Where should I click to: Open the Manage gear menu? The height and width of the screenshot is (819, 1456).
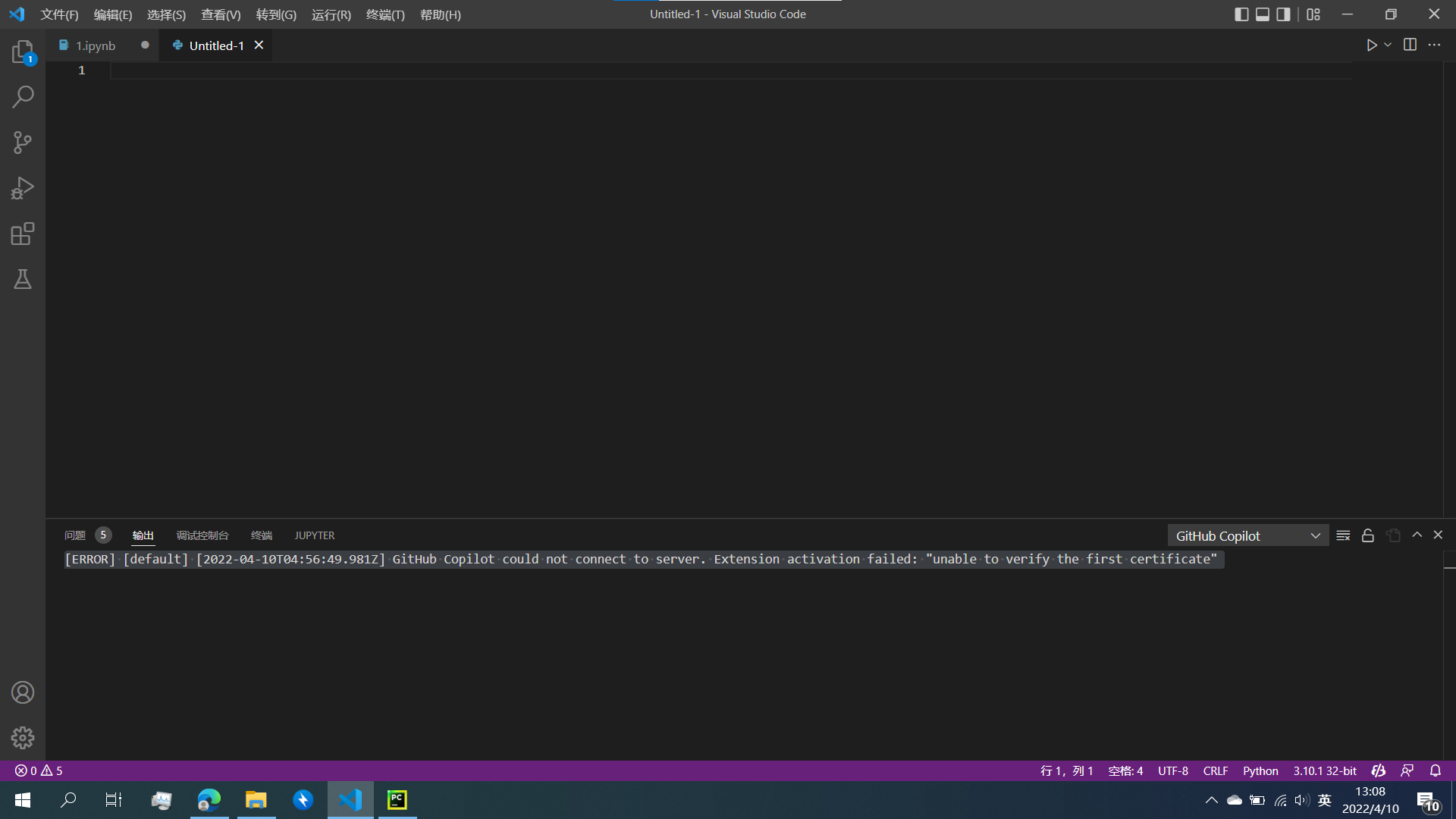[x=22, y=737]
